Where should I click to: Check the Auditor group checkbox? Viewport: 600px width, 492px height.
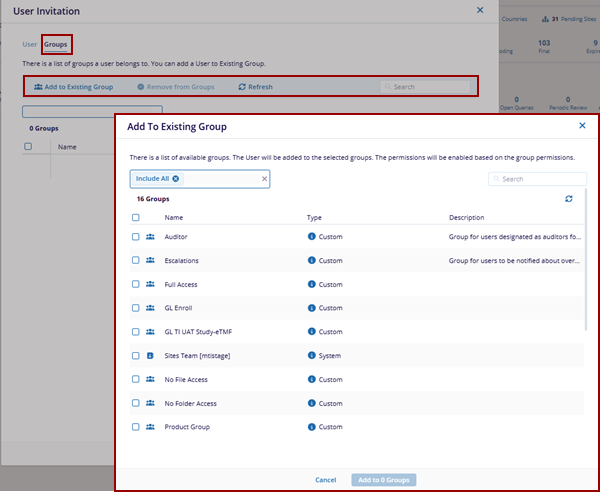point(136,237)
